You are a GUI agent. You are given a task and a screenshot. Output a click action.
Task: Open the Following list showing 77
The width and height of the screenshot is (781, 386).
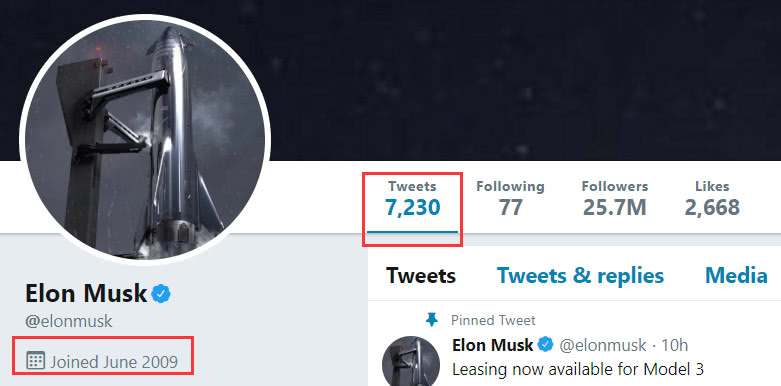[510, 200]
